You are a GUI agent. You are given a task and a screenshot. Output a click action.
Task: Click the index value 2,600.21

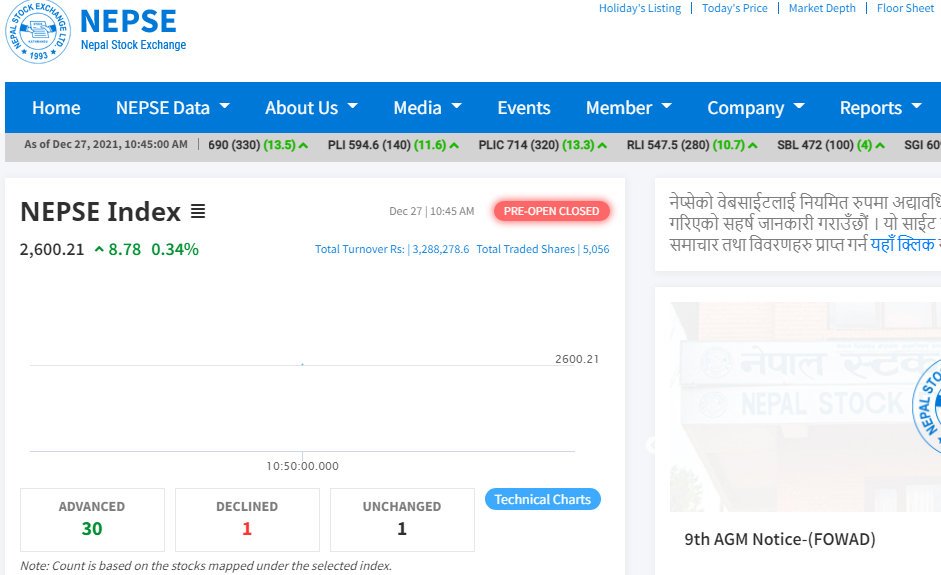coord(52,250)
